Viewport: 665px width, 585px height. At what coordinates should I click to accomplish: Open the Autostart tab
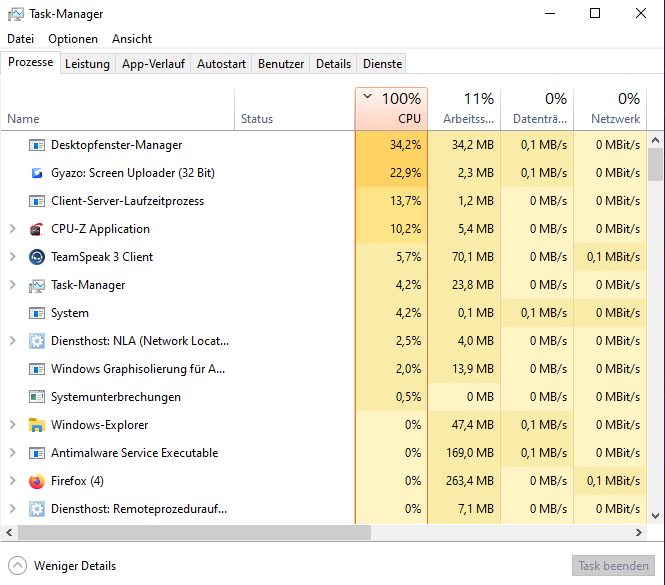tap(221, 63)
